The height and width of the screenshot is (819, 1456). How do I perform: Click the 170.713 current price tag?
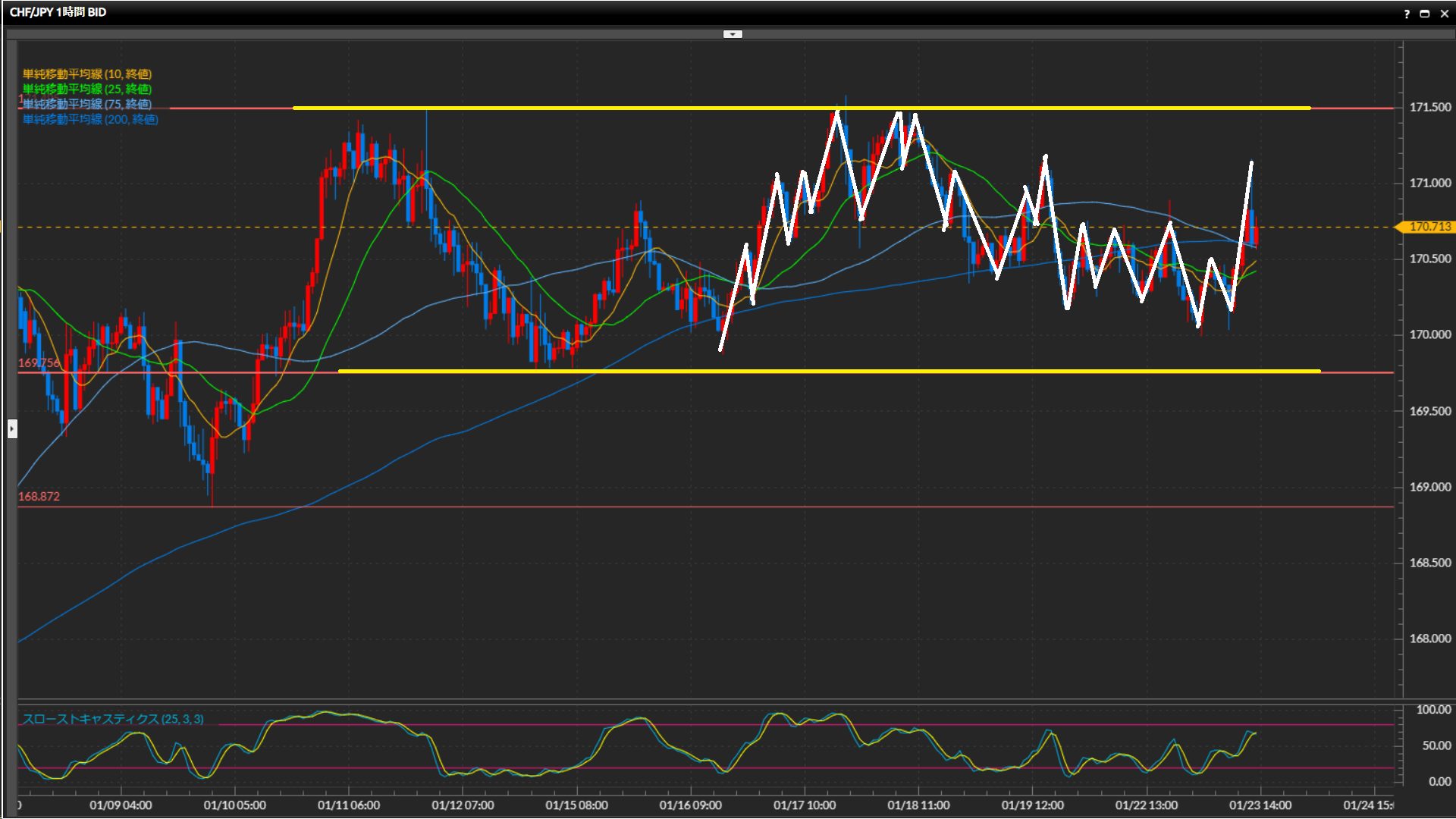click(x=1429, y=227)
